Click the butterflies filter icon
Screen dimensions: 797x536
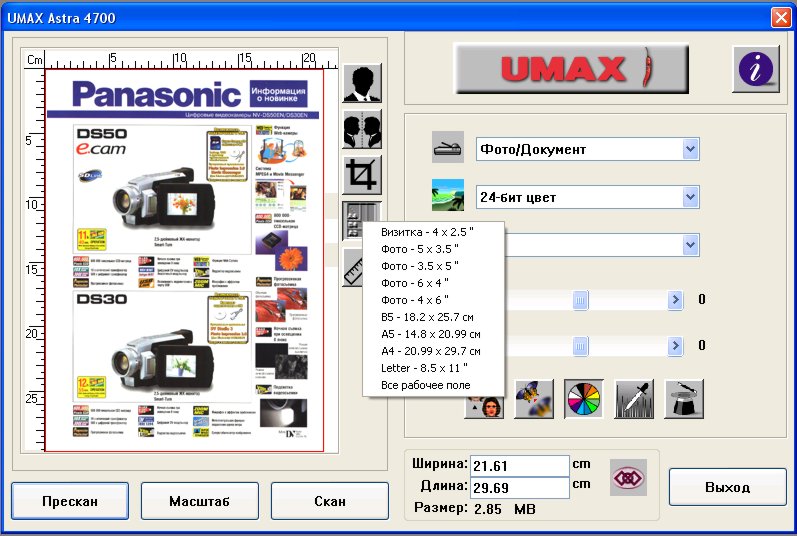534,399
